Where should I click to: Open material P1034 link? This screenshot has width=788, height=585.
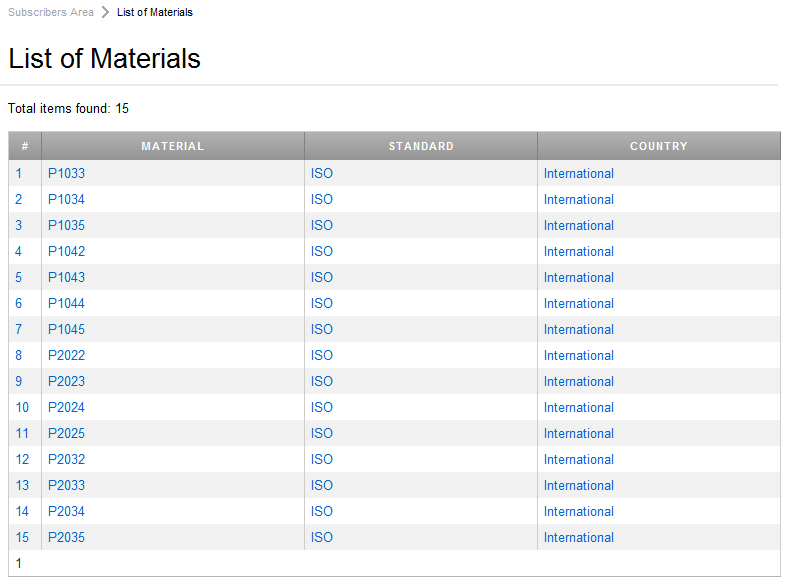66,199
